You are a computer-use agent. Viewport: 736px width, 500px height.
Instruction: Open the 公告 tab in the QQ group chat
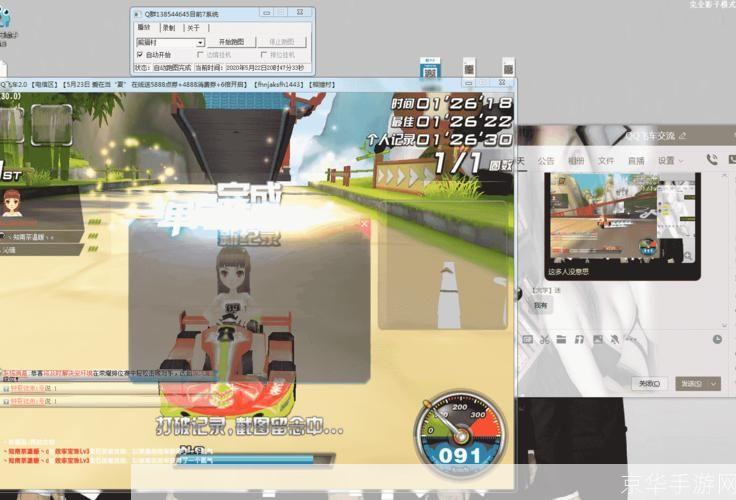point(546,161)
